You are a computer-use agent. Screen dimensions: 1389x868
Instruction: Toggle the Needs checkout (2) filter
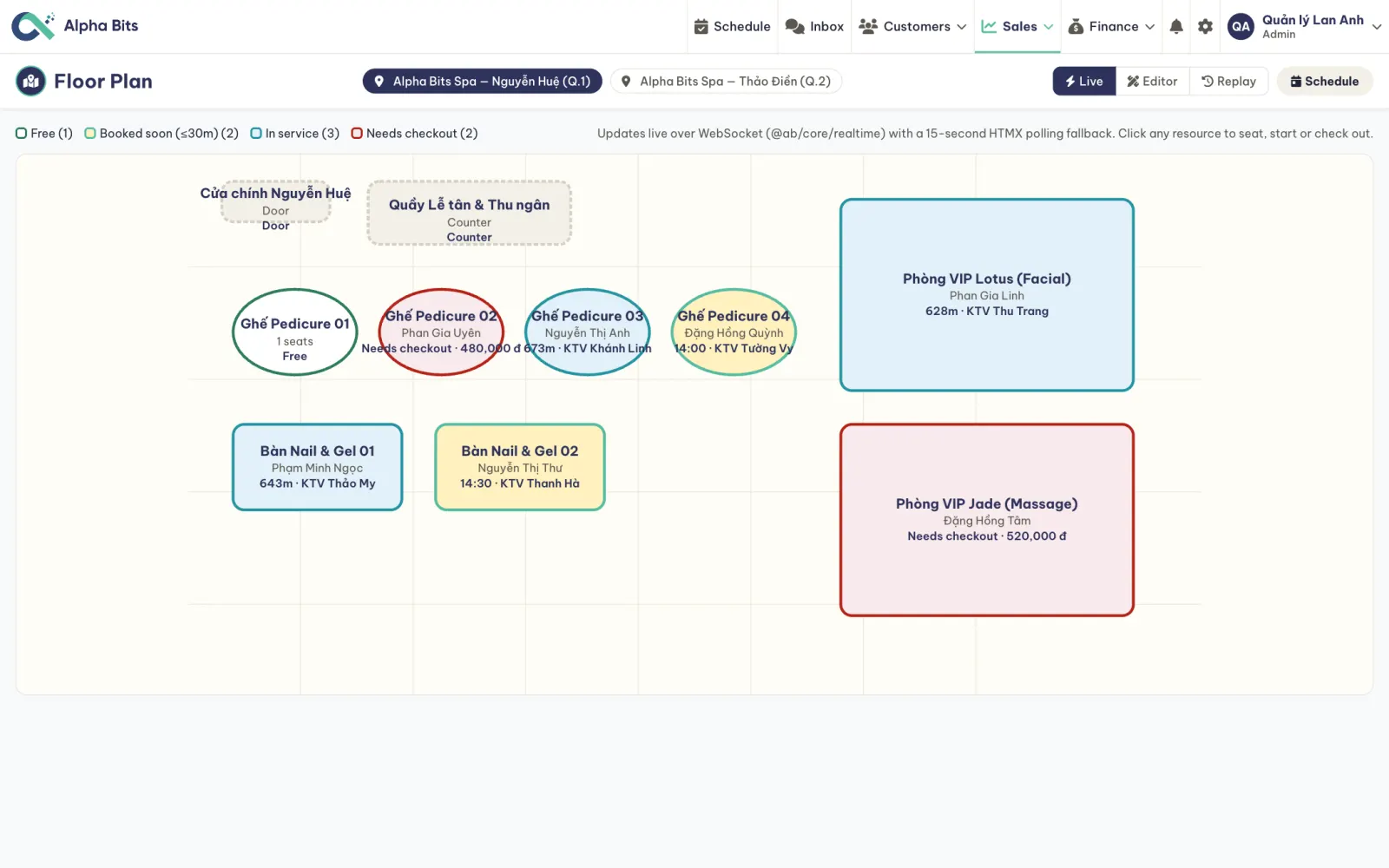tap(415, 134)
